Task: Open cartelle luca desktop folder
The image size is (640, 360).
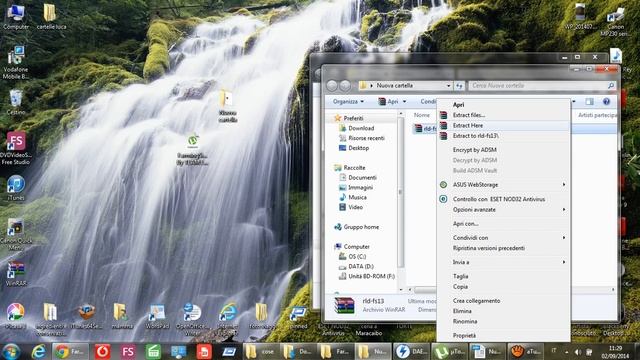Action: pos(51,18)
